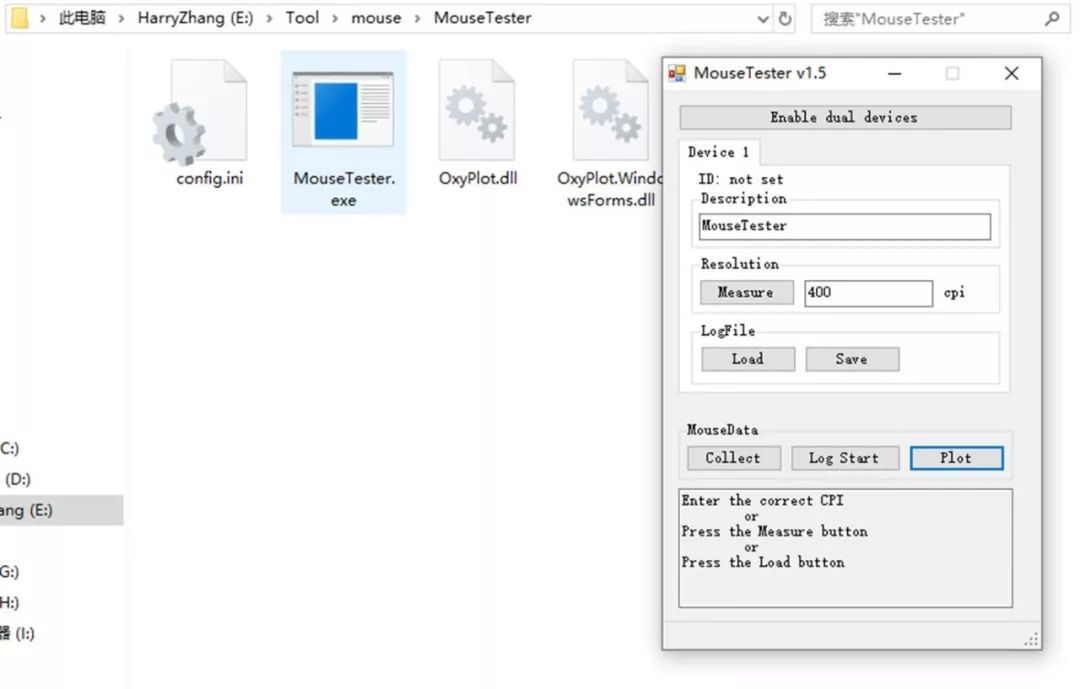Viewport: 1080px width, 689px height.
Task: Expand the chevron after HarryZhang (E:) breadcrumb
Action: (x=269, y=19)
